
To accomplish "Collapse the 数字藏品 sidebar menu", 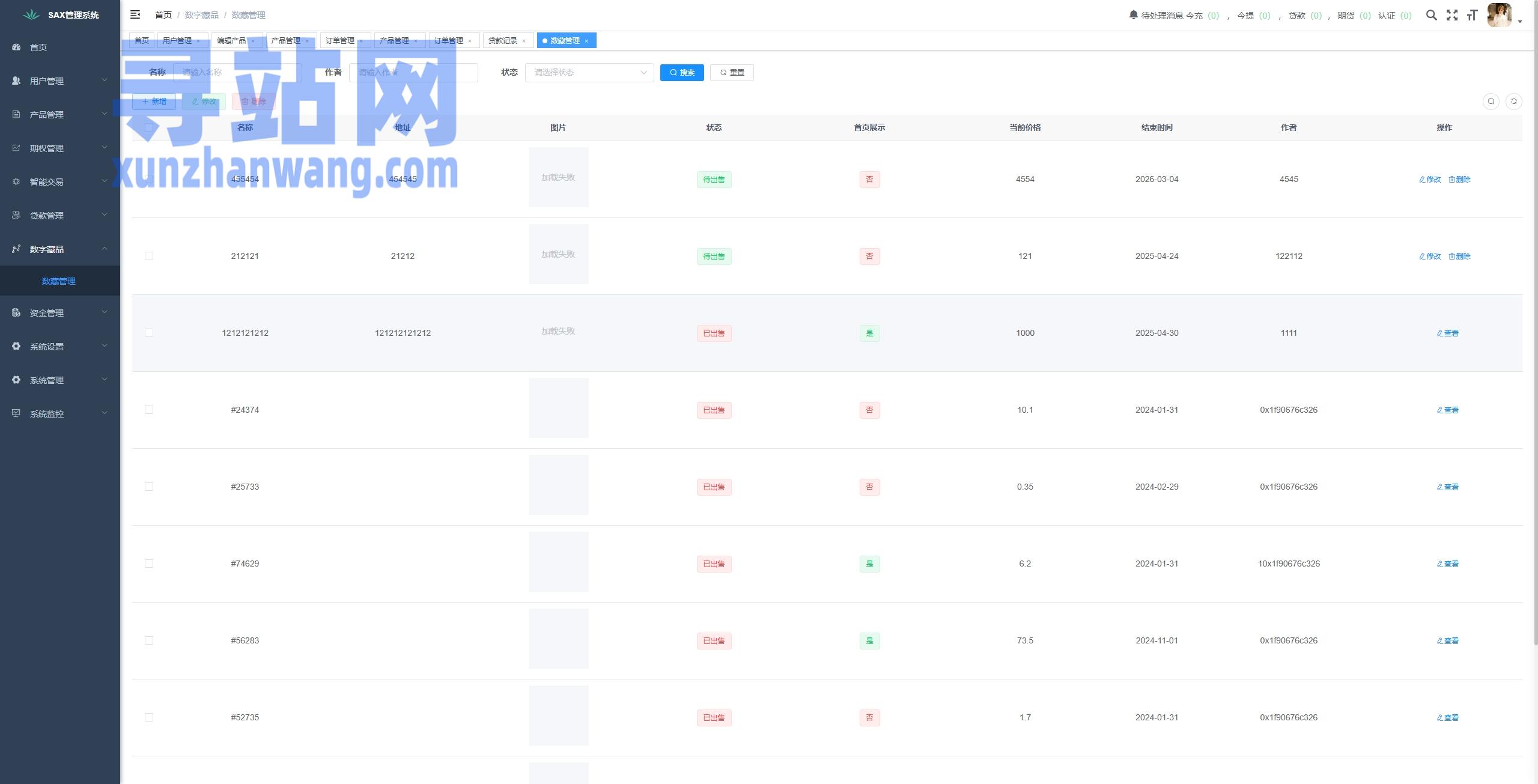I will pyautogui.click(x=105, y=248).
